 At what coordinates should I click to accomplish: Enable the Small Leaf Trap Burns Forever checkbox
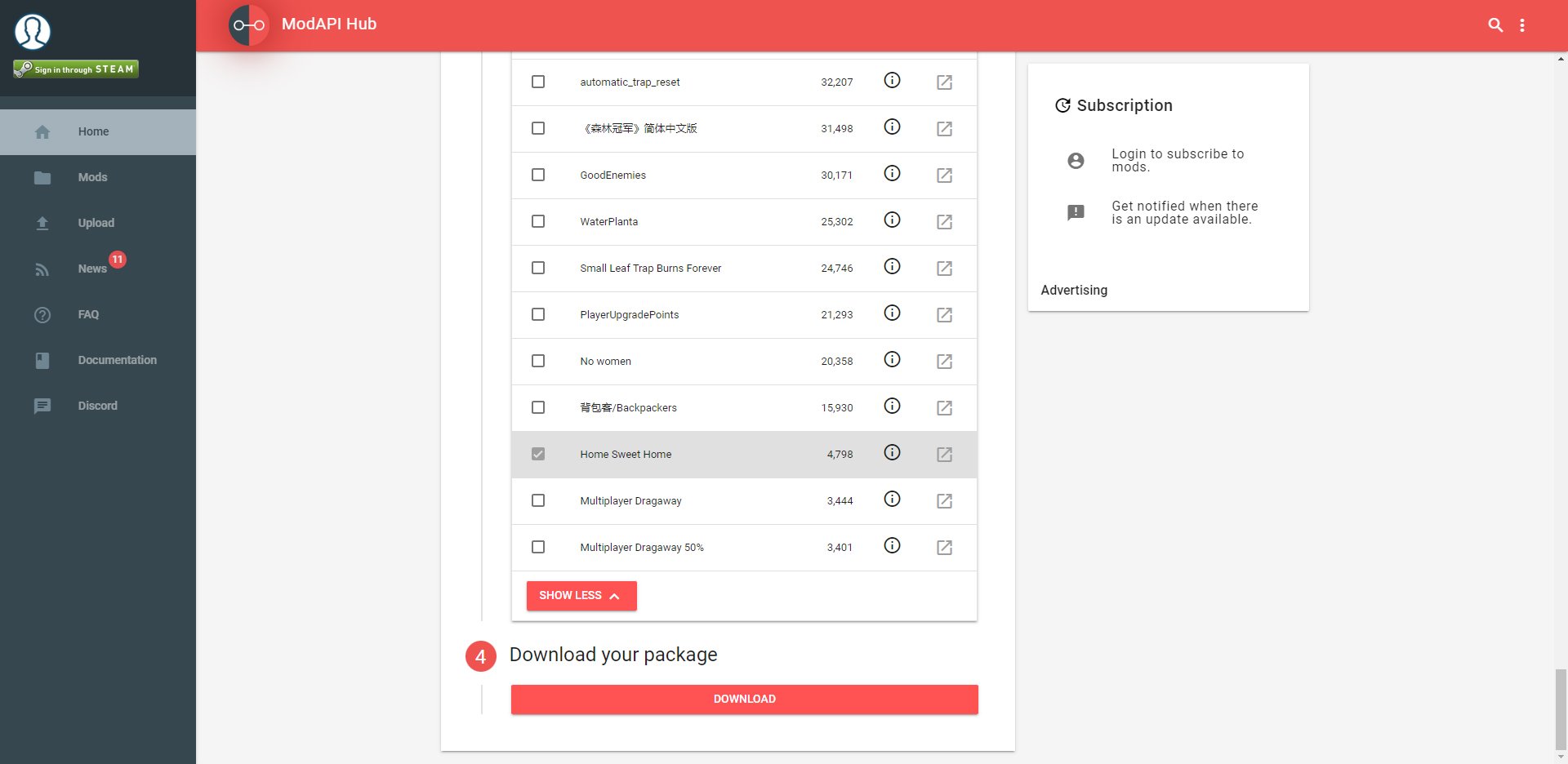(538, 268)
